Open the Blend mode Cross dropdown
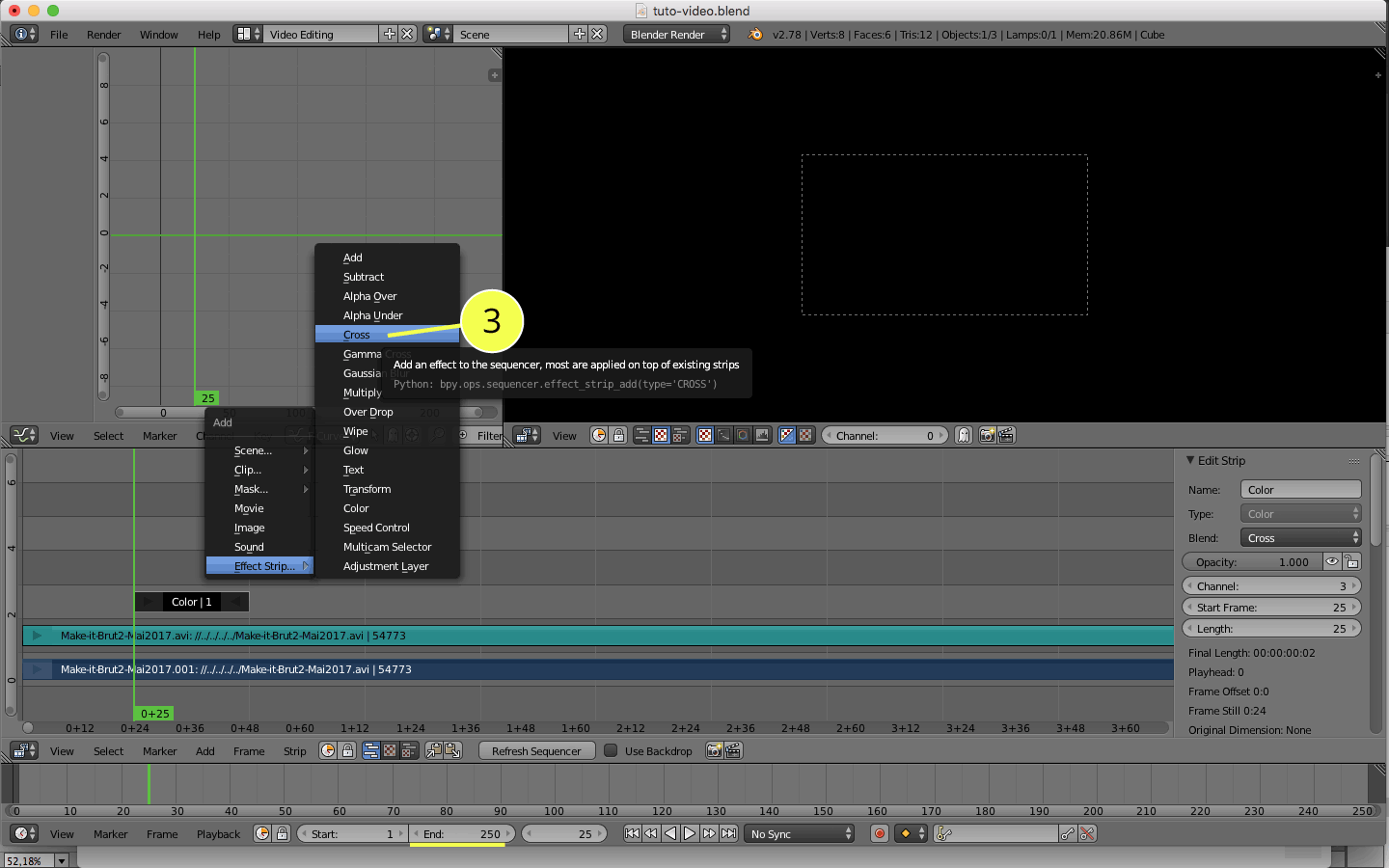The height and width of the screenshot is (868, 1389). (1300, 538)
